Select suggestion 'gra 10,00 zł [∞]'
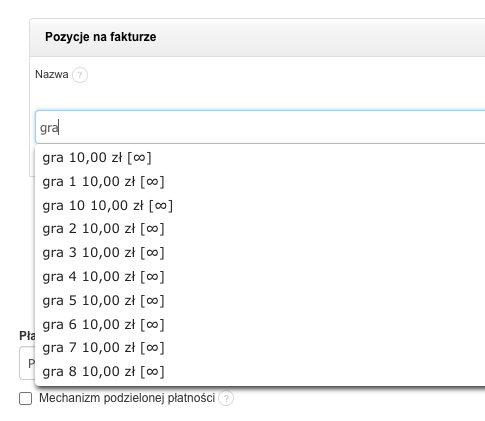This screenshot has width=485, height=421. 260,158
